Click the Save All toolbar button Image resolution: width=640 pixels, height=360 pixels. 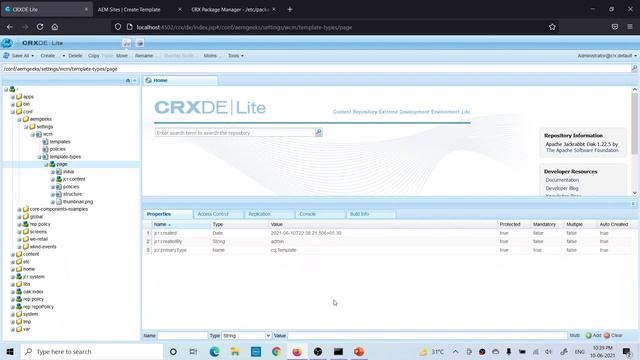[x=18, y=56]
